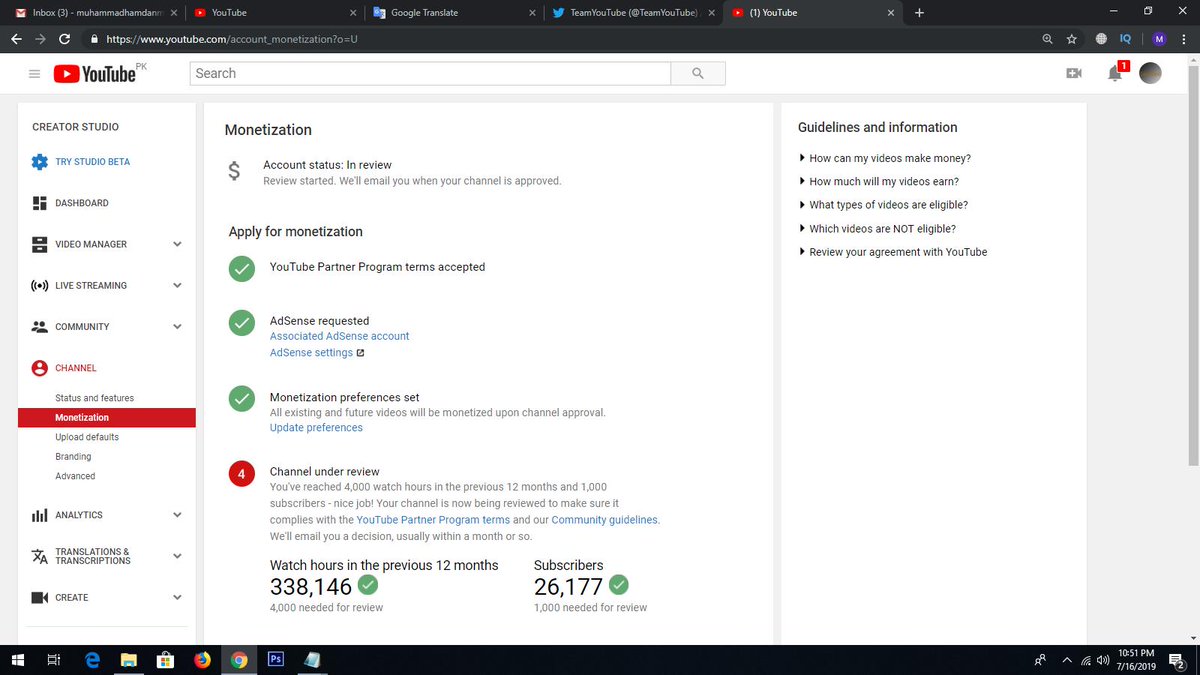Open File Explorer from the taskbar

(x=128, y=659)
